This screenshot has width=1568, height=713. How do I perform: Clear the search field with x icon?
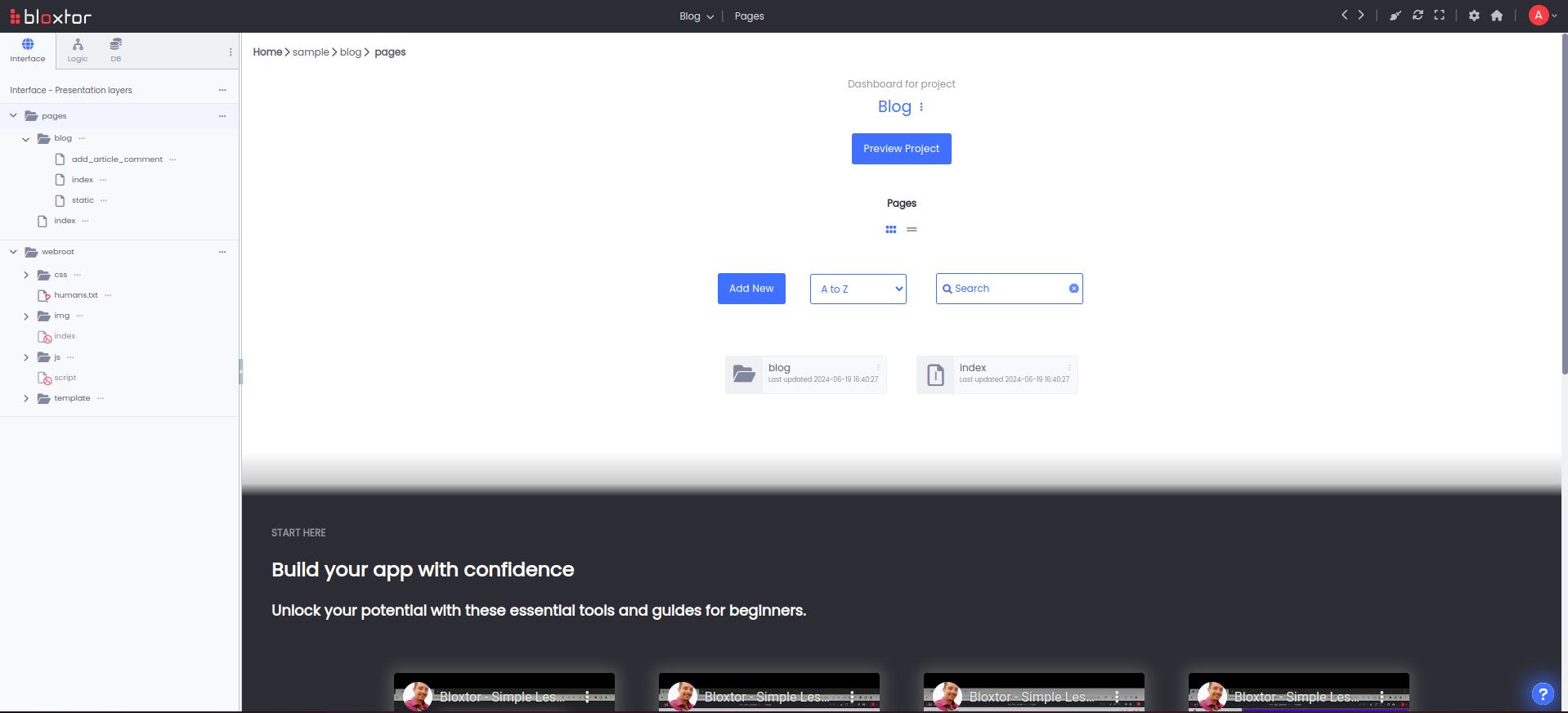(x=1073, y=289)
